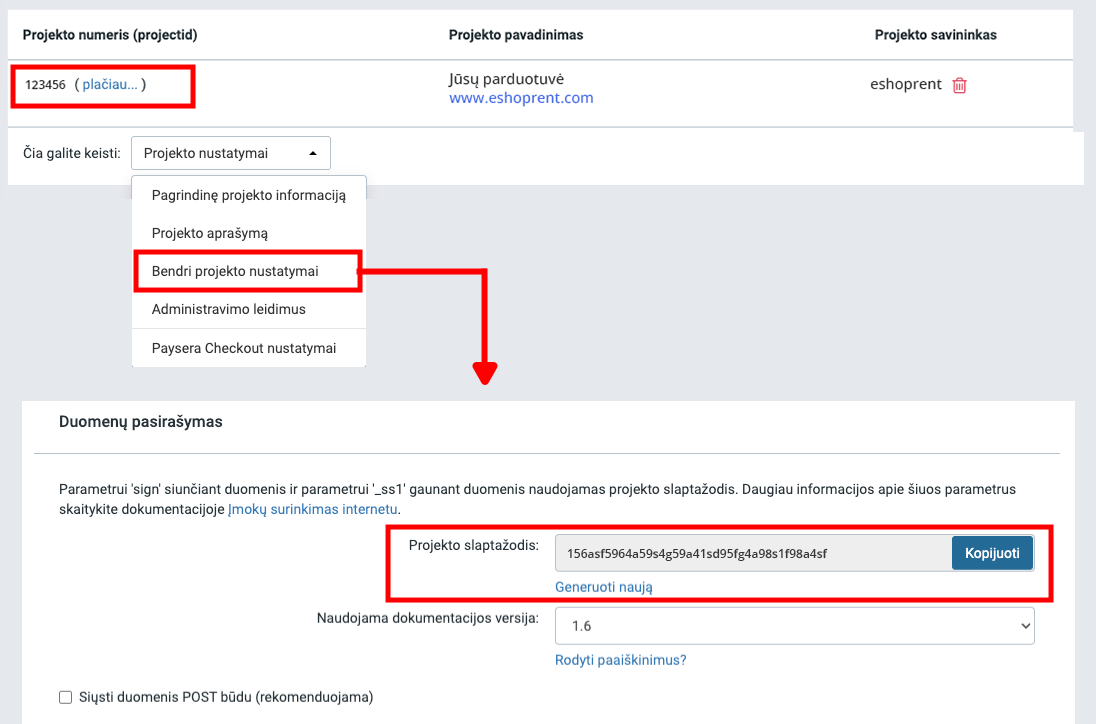Click into the Projekto slaptažodis field
The image size is (1096, 724).
[x=752, y=553]
